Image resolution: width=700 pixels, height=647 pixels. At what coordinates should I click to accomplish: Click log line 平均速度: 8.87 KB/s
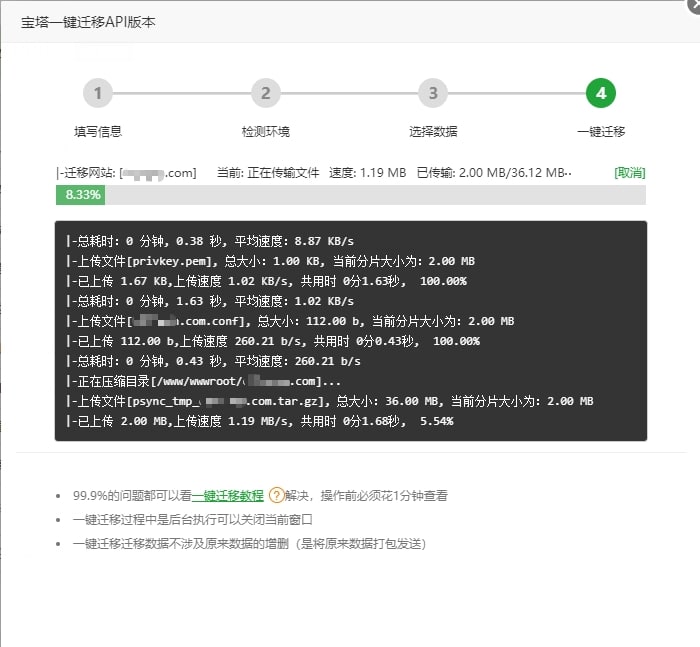[210, 241]
